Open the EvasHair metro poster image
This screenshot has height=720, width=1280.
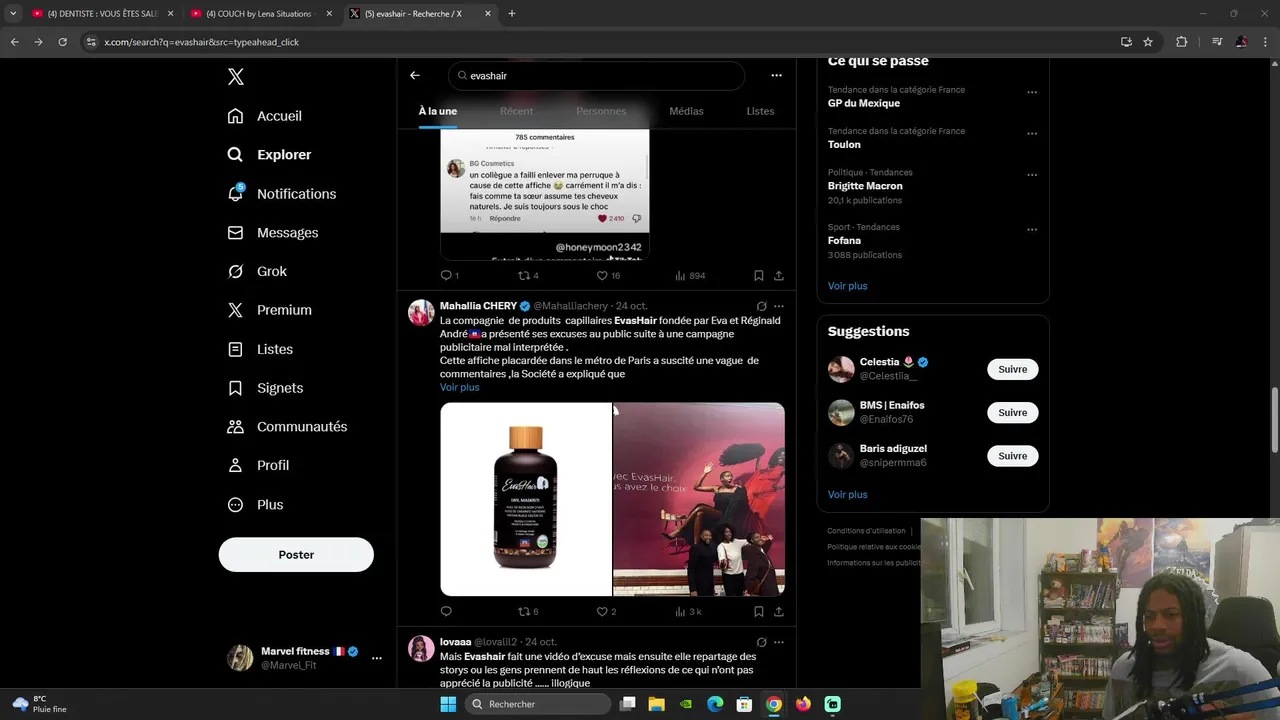click(699, 499)
